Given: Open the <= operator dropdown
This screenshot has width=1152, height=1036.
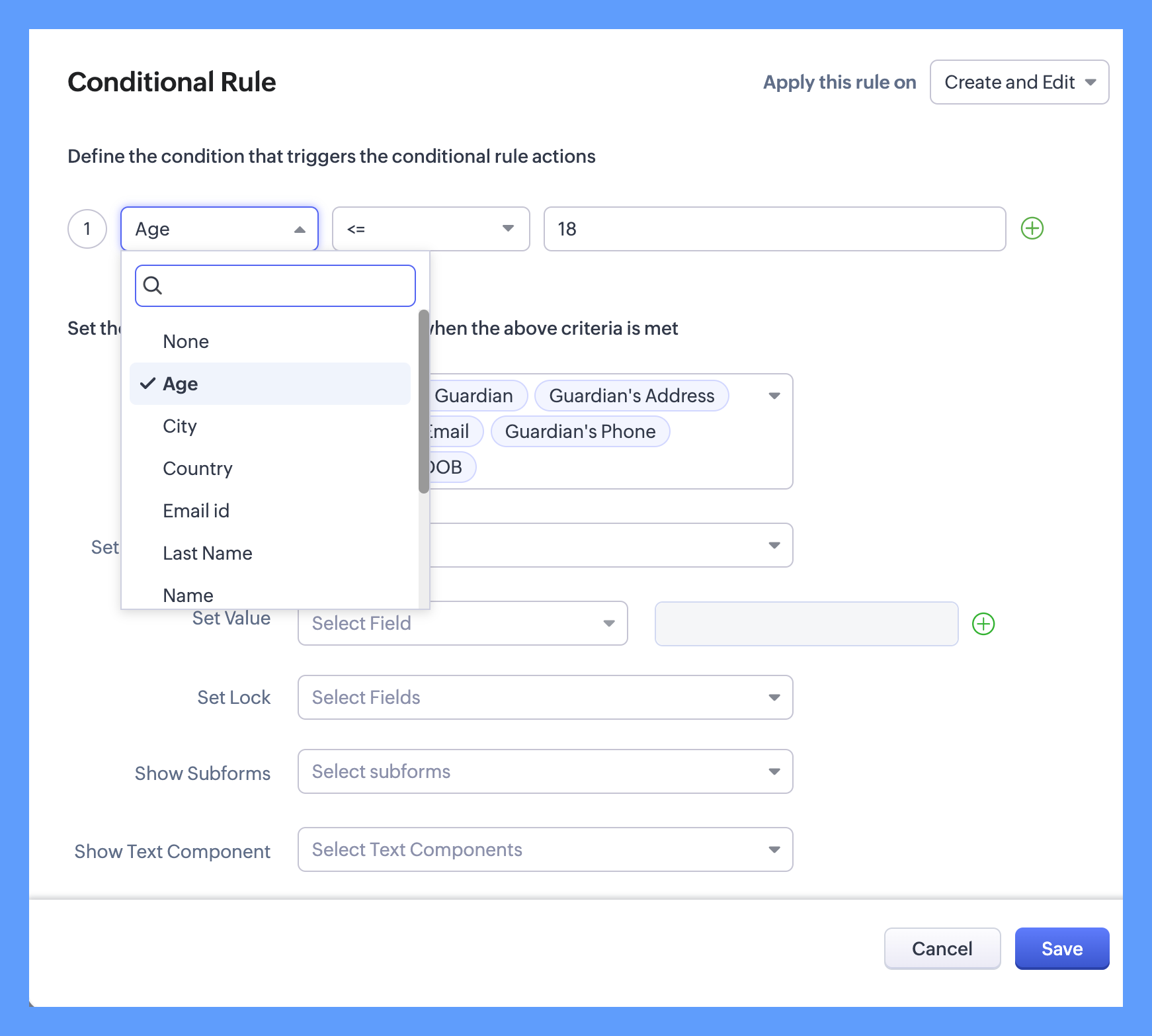Looking at the screenshot, I should click(x=431, y=229).
